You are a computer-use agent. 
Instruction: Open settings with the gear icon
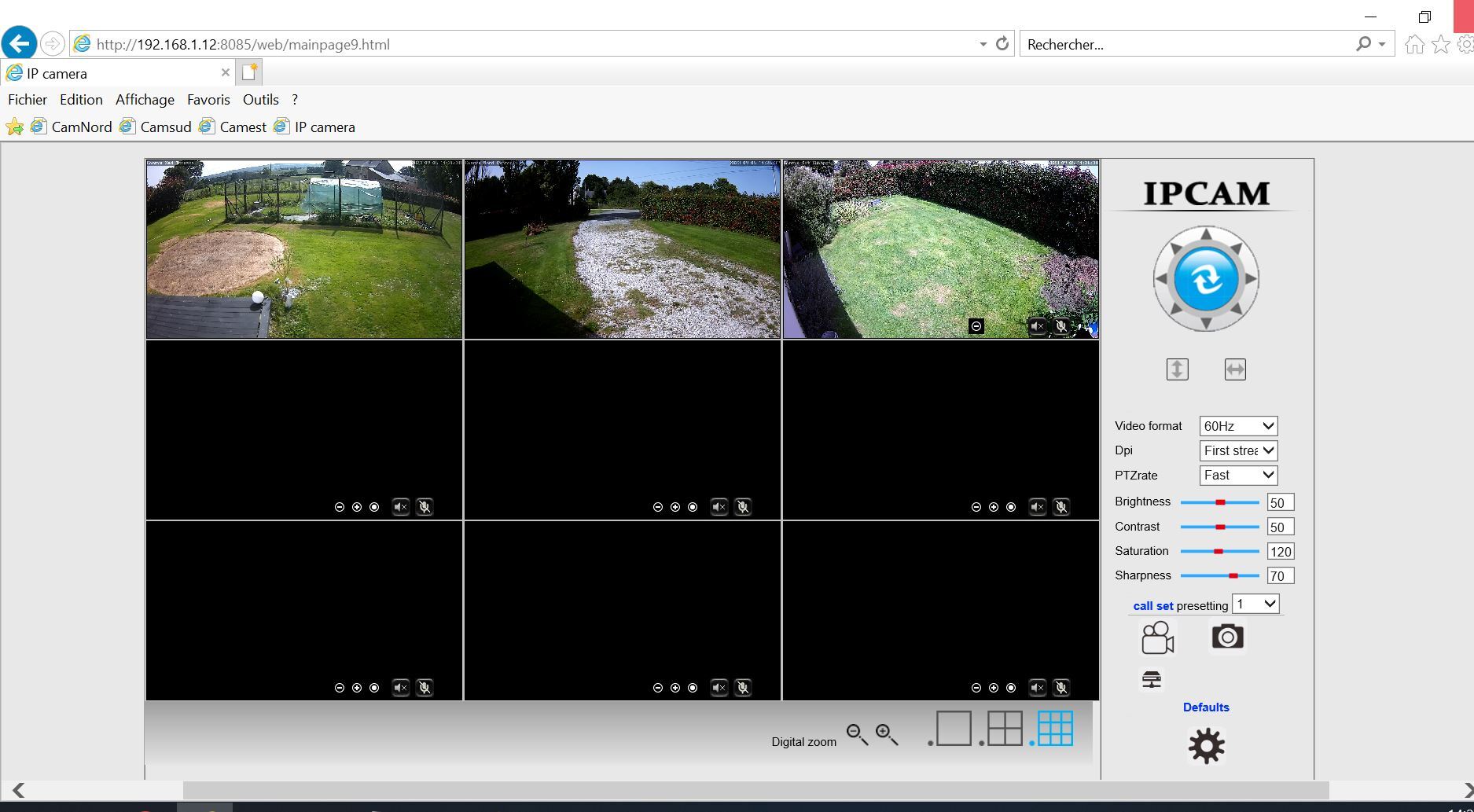tap(1206, 745)
